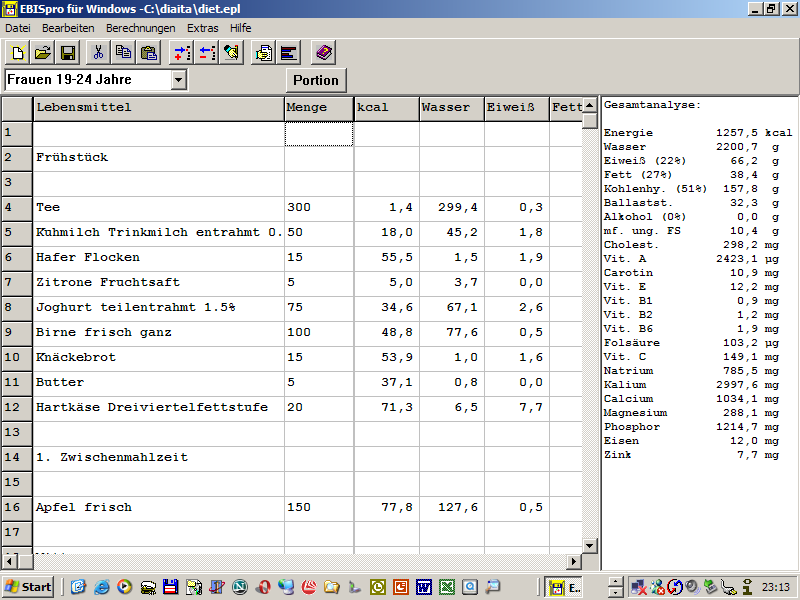The image size is (800, 600).
Task: Open the Extras menu
Action: coord(202,28)
